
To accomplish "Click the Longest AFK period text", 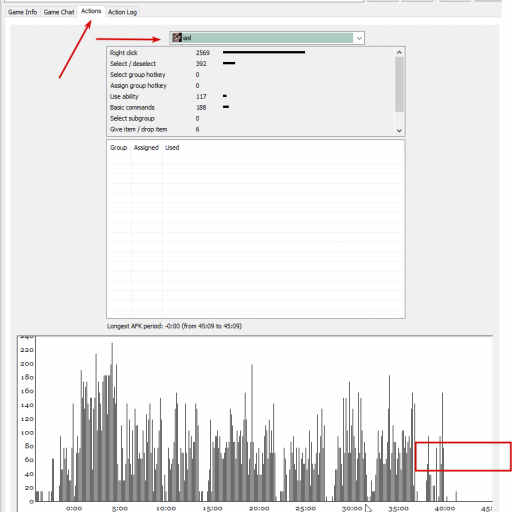I will [x=174, y=326].
